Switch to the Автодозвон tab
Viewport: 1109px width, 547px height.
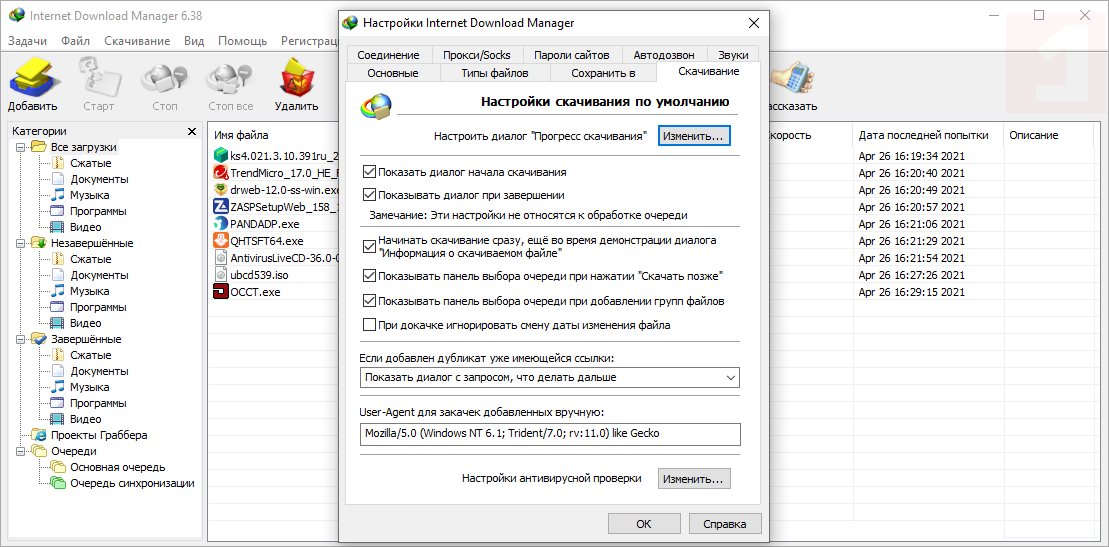point(664,54)
